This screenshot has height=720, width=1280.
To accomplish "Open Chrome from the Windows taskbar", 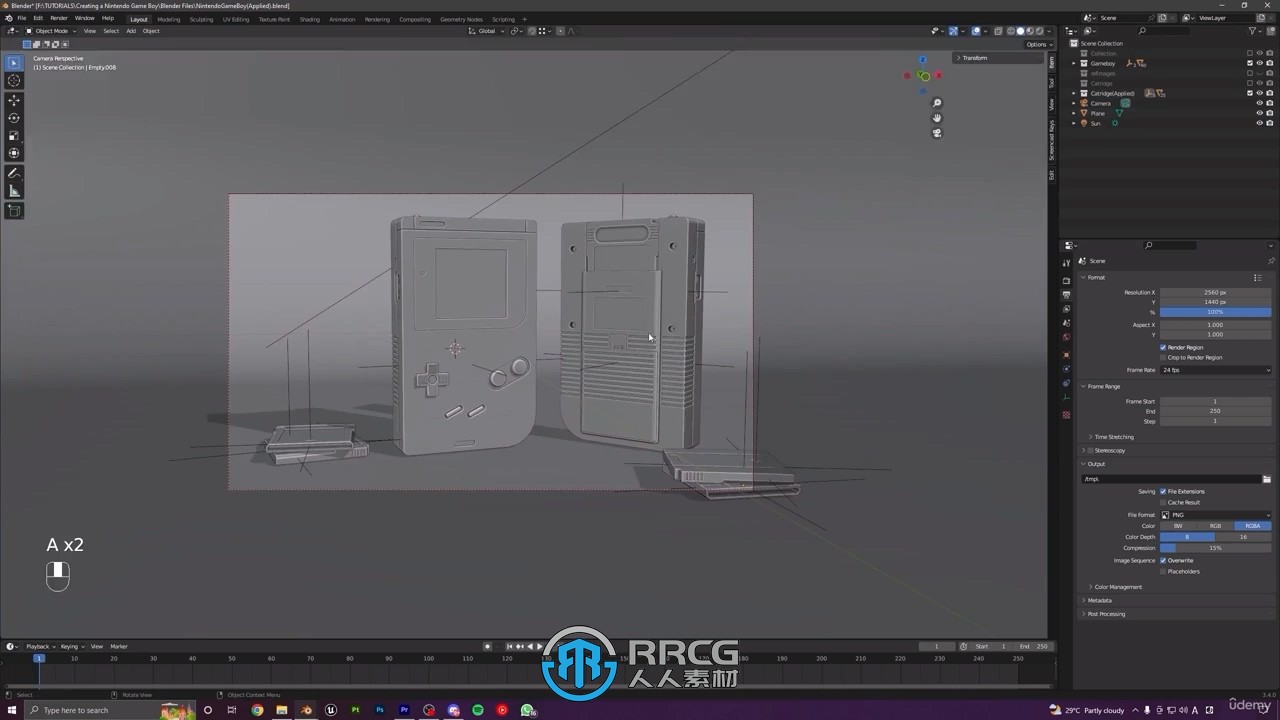I will pos(257,710).
